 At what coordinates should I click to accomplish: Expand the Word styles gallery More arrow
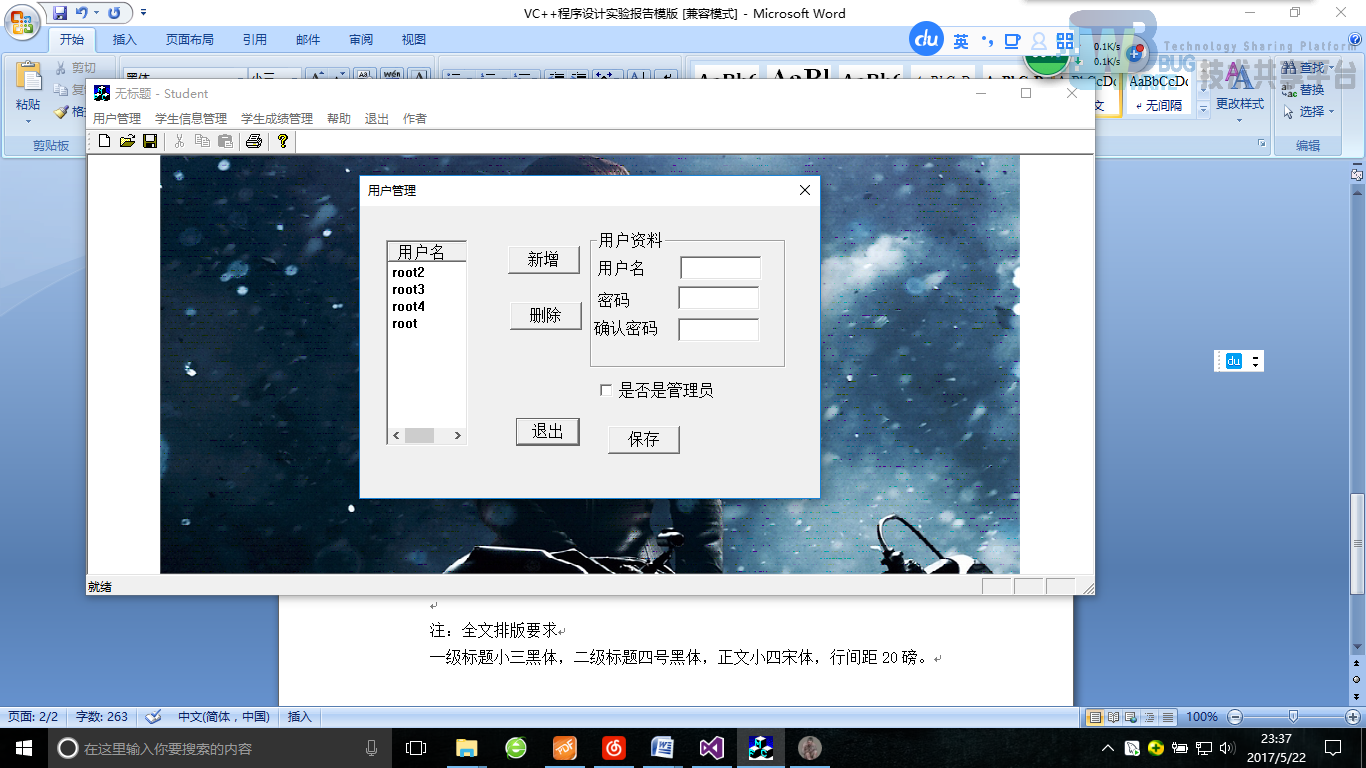click(1205, 111)
